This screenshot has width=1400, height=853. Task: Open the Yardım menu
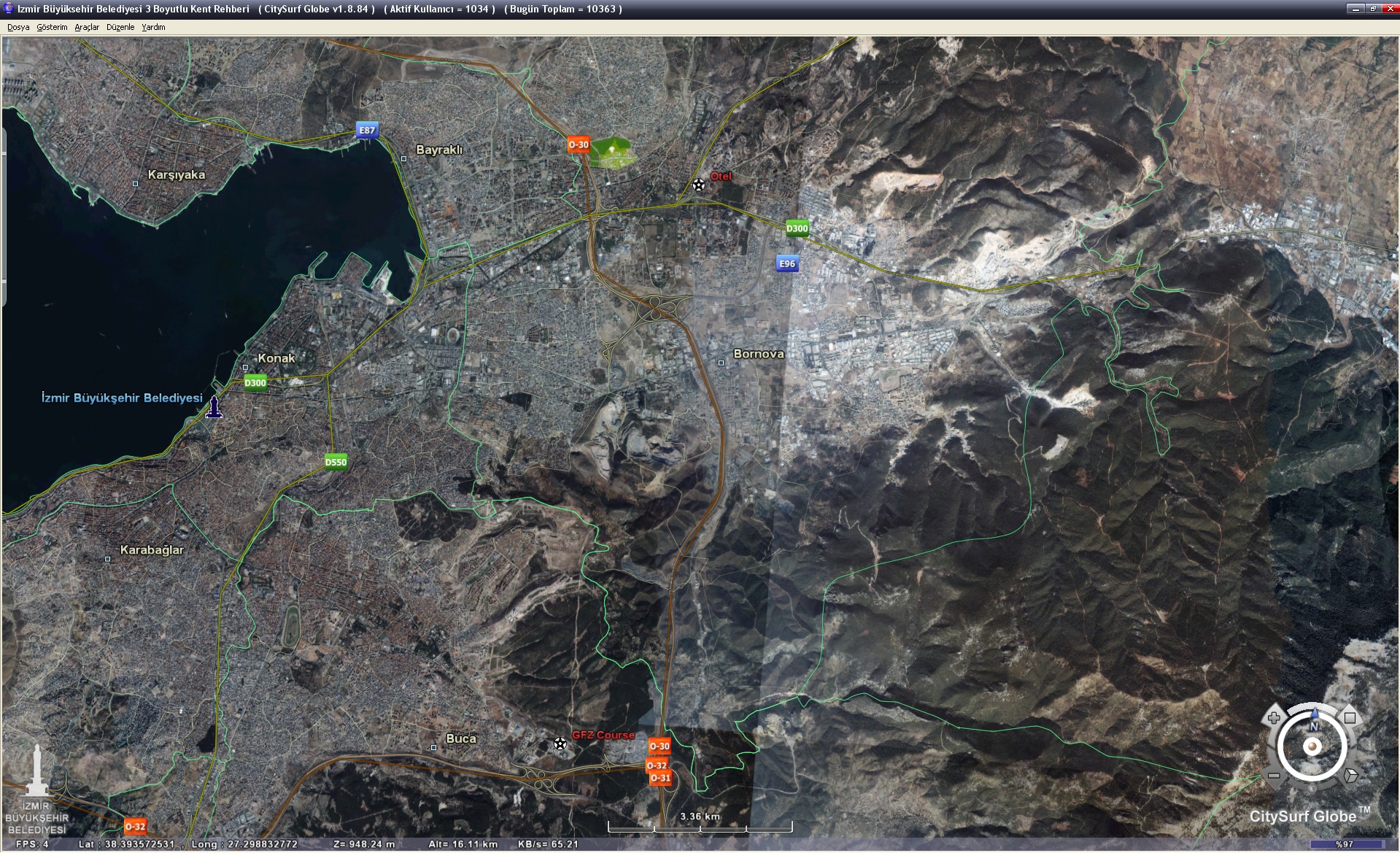pyautogui.click(x=153, y=27)
